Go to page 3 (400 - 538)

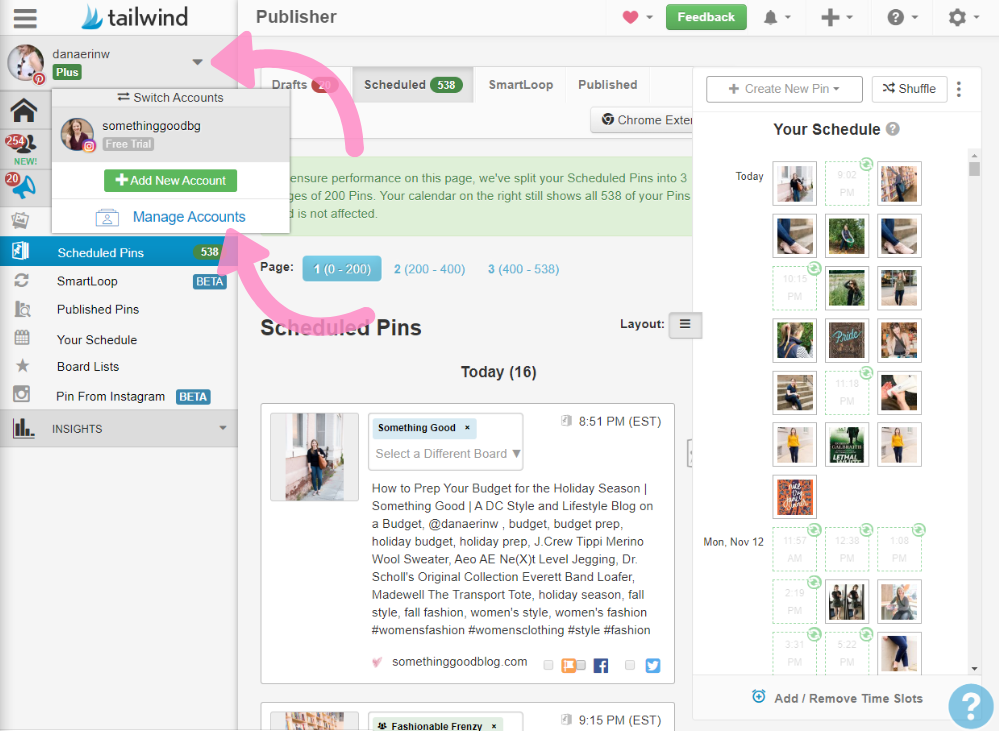[523, 269]
